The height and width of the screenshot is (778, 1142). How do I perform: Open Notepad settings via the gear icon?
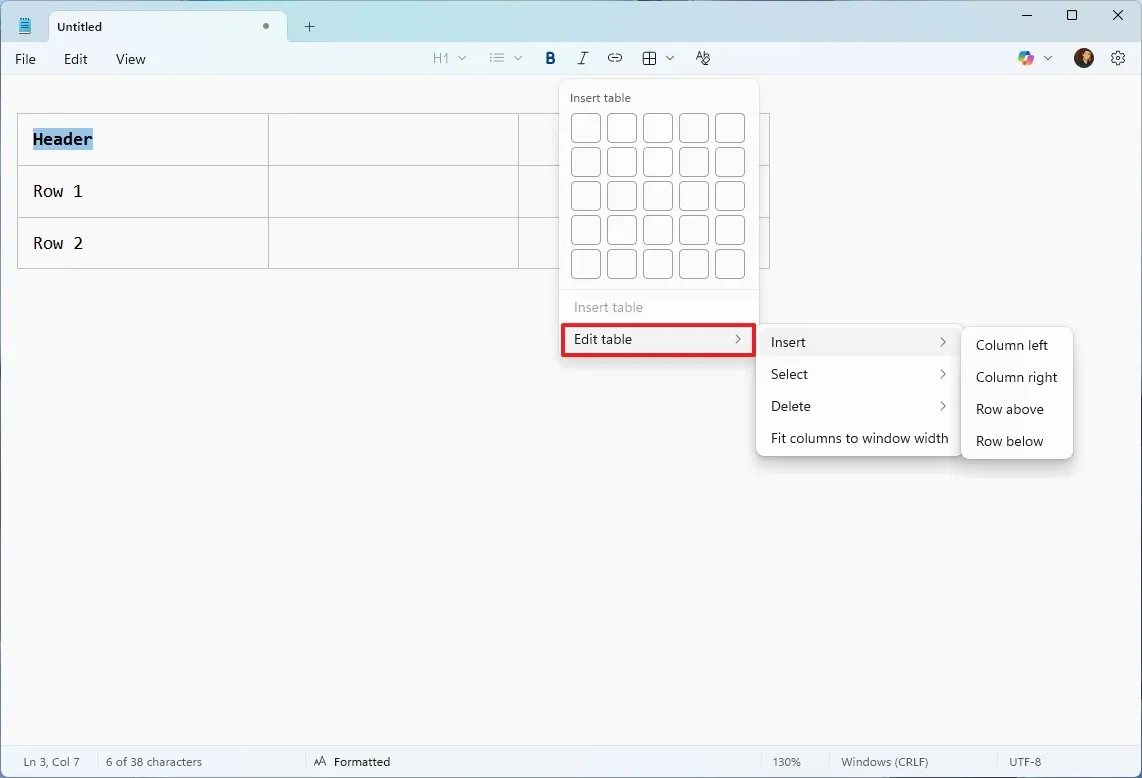(x=1118, y=58)
